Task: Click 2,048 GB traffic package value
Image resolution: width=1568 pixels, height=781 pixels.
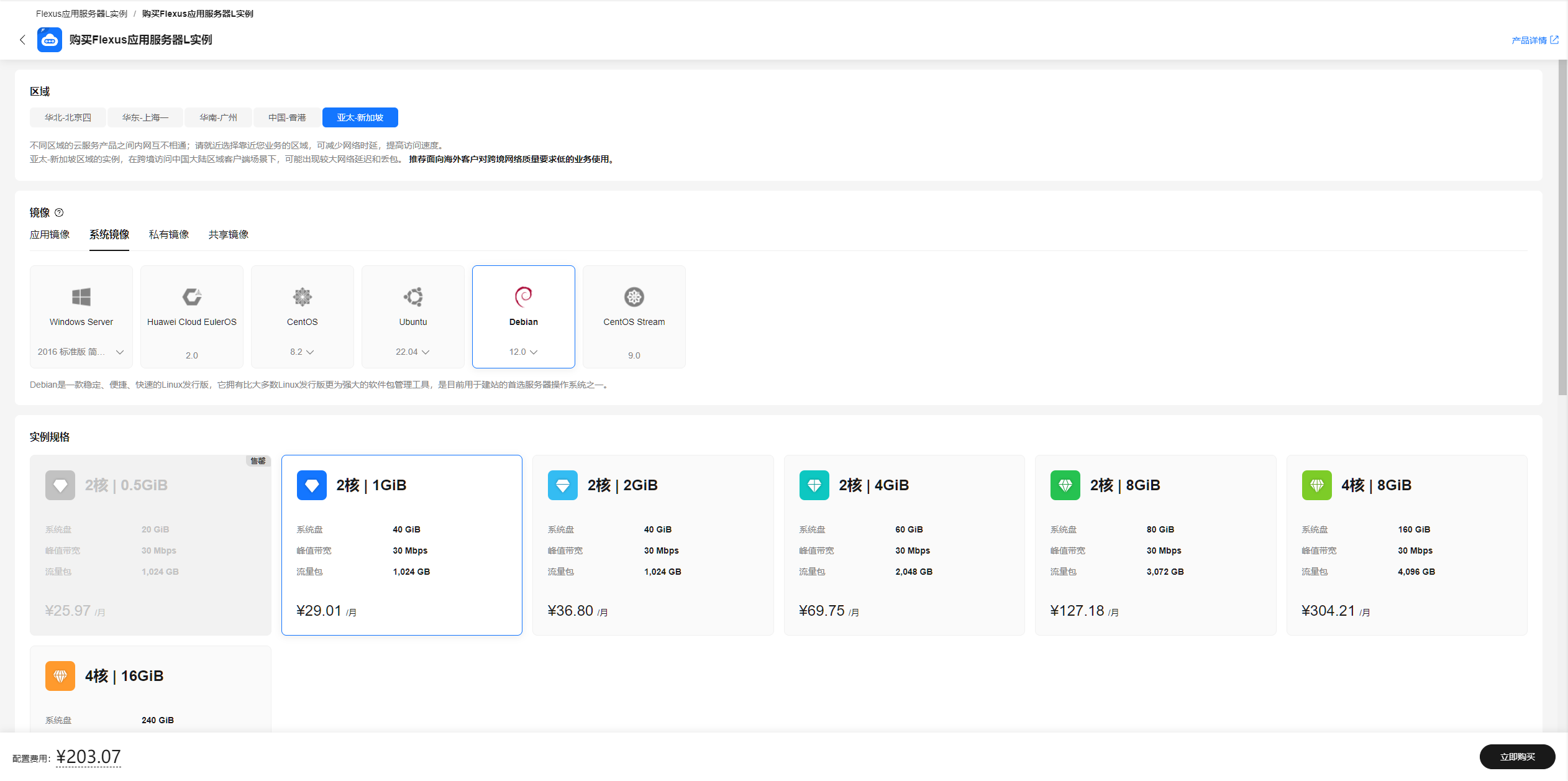Action: click(x=914, y=572)
